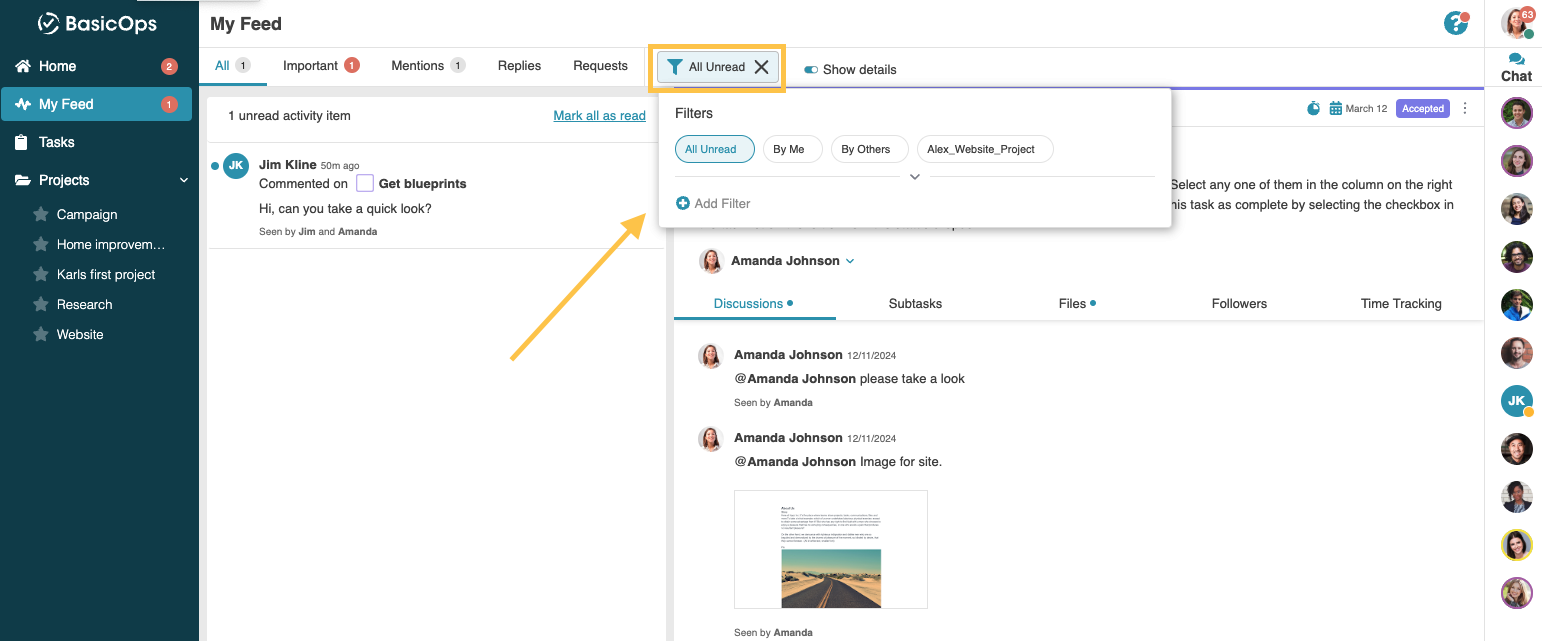
Task: Click Mark all as read link
Action: 599,116
